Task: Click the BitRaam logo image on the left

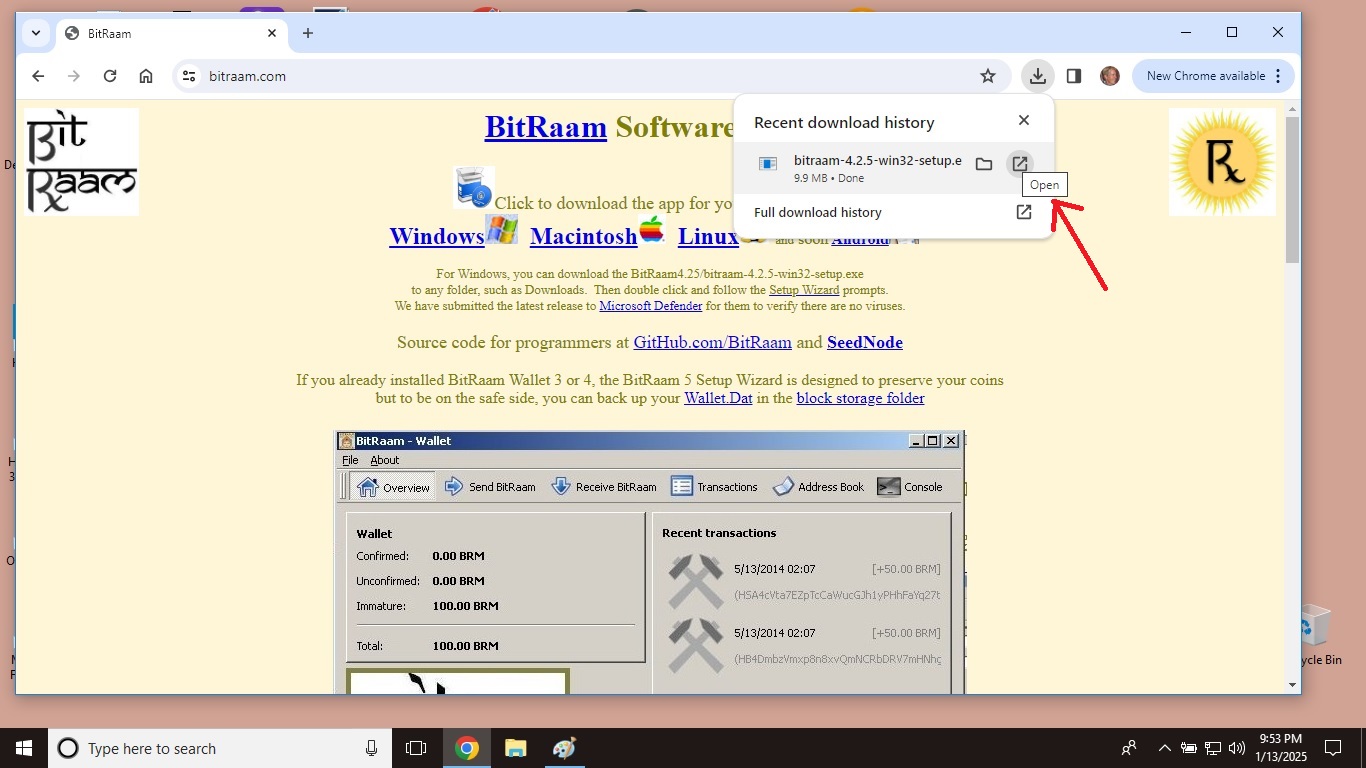Action: click(82, 162)
